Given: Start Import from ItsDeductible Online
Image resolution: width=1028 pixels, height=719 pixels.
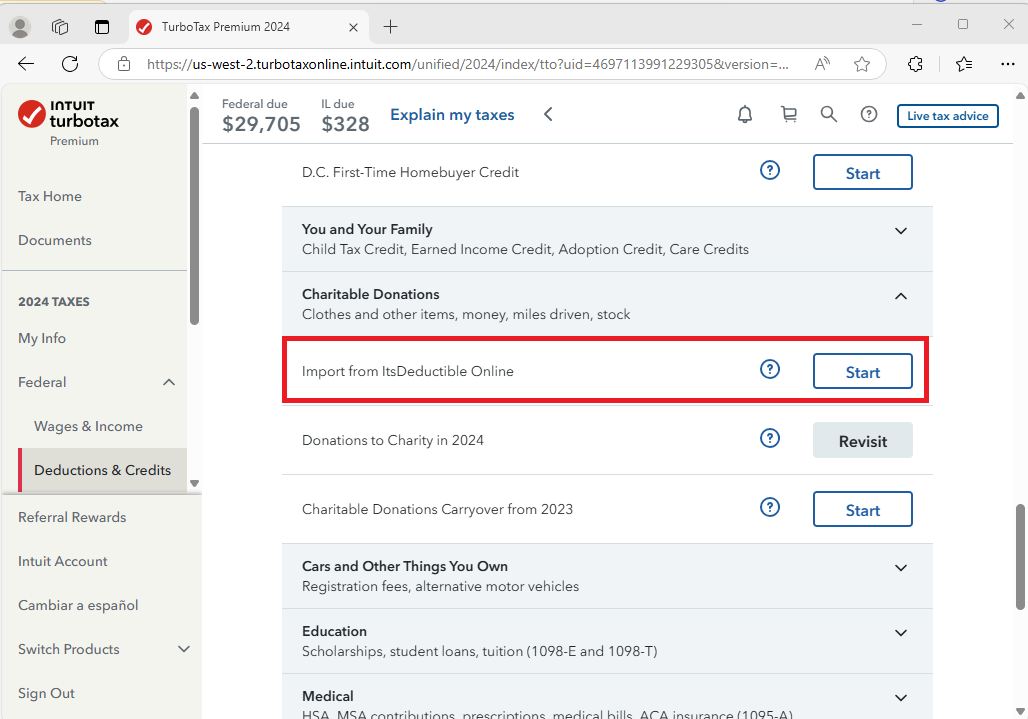Looking at the screenshot, I should (862, 371).
